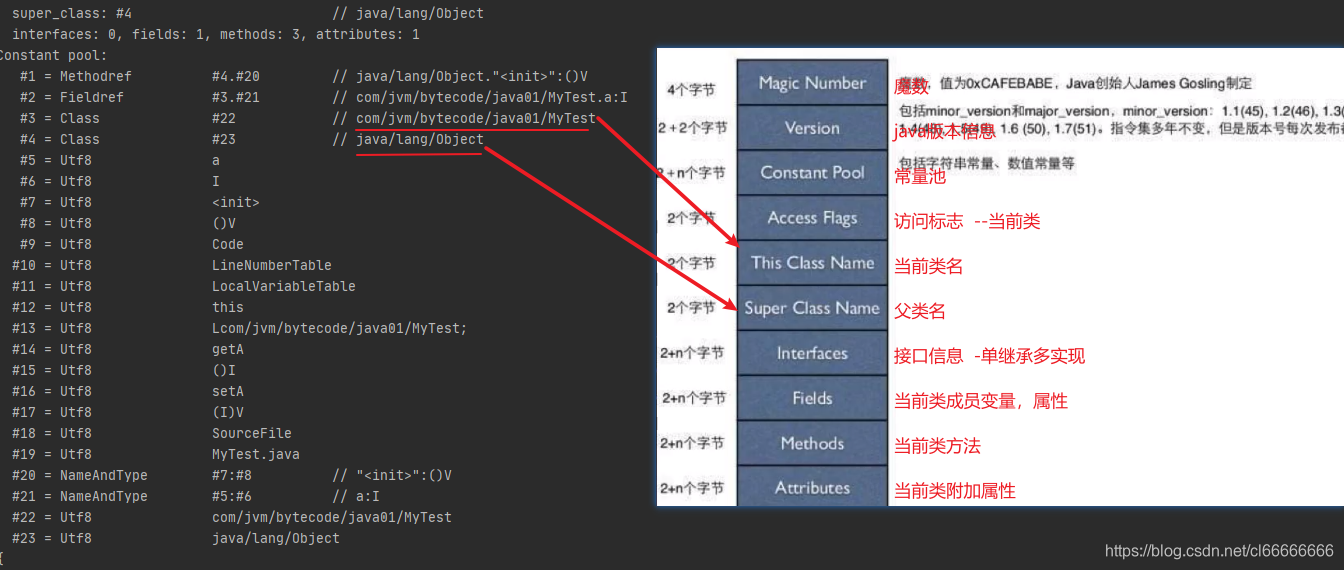Select the Constant Pool diagram box
Image resolution: width=1344 pixels, height=570 pixels.
point(812,173)
